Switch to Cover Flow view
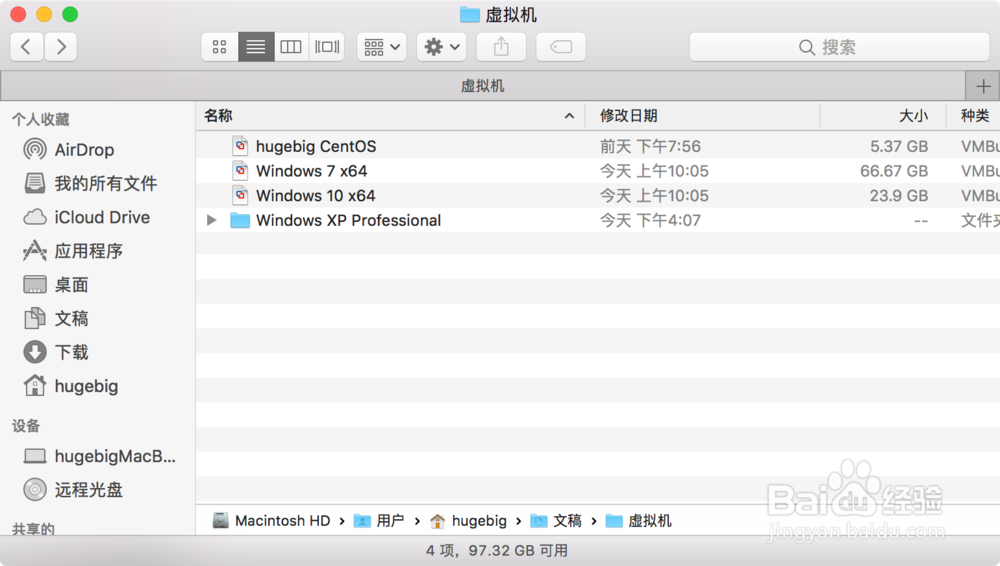1000x566 pixels. pyautogui.click(x=327, y=47)
